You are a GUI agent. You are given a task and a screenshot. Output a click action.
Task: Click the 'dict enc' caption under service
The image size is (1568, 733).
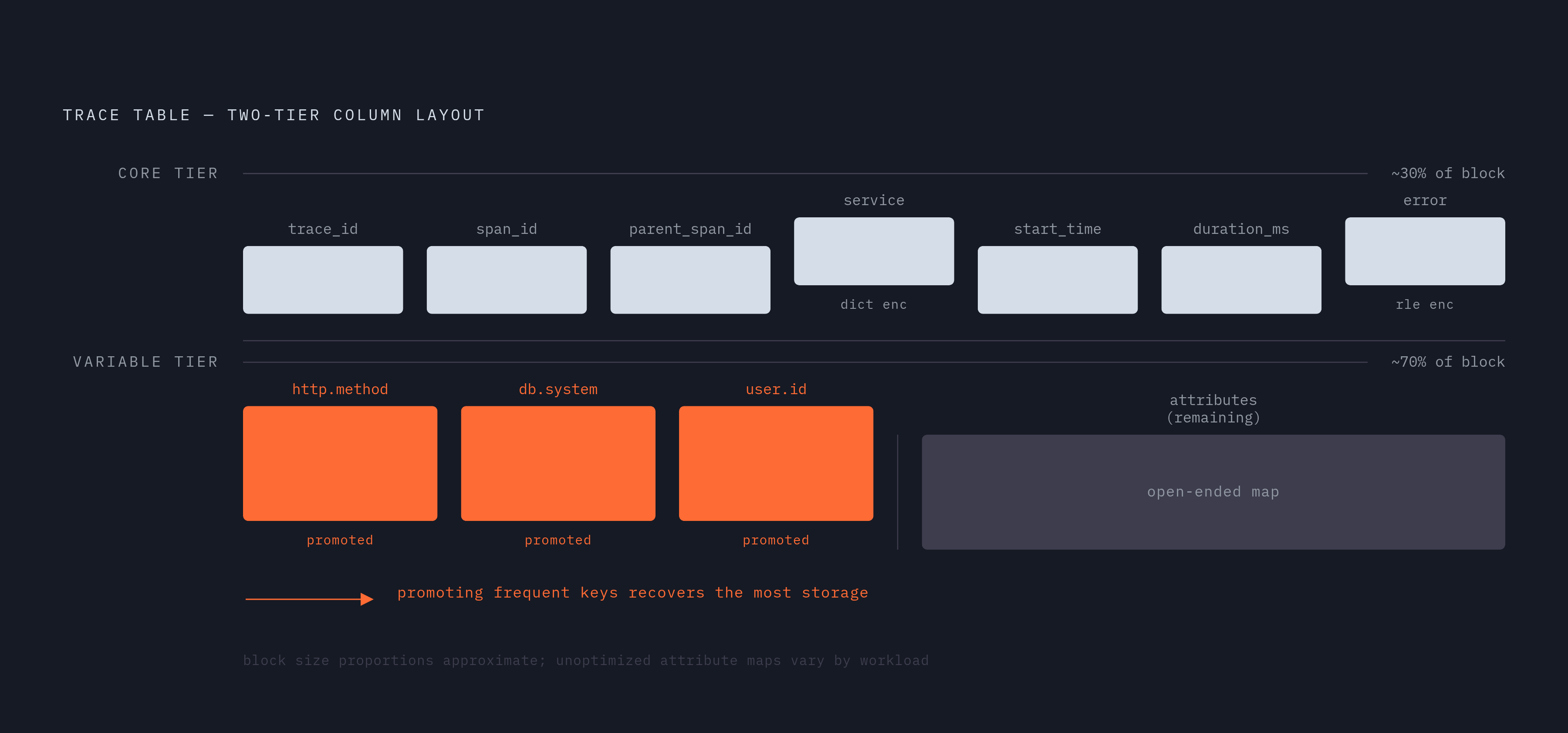click(x=874, y=304)
